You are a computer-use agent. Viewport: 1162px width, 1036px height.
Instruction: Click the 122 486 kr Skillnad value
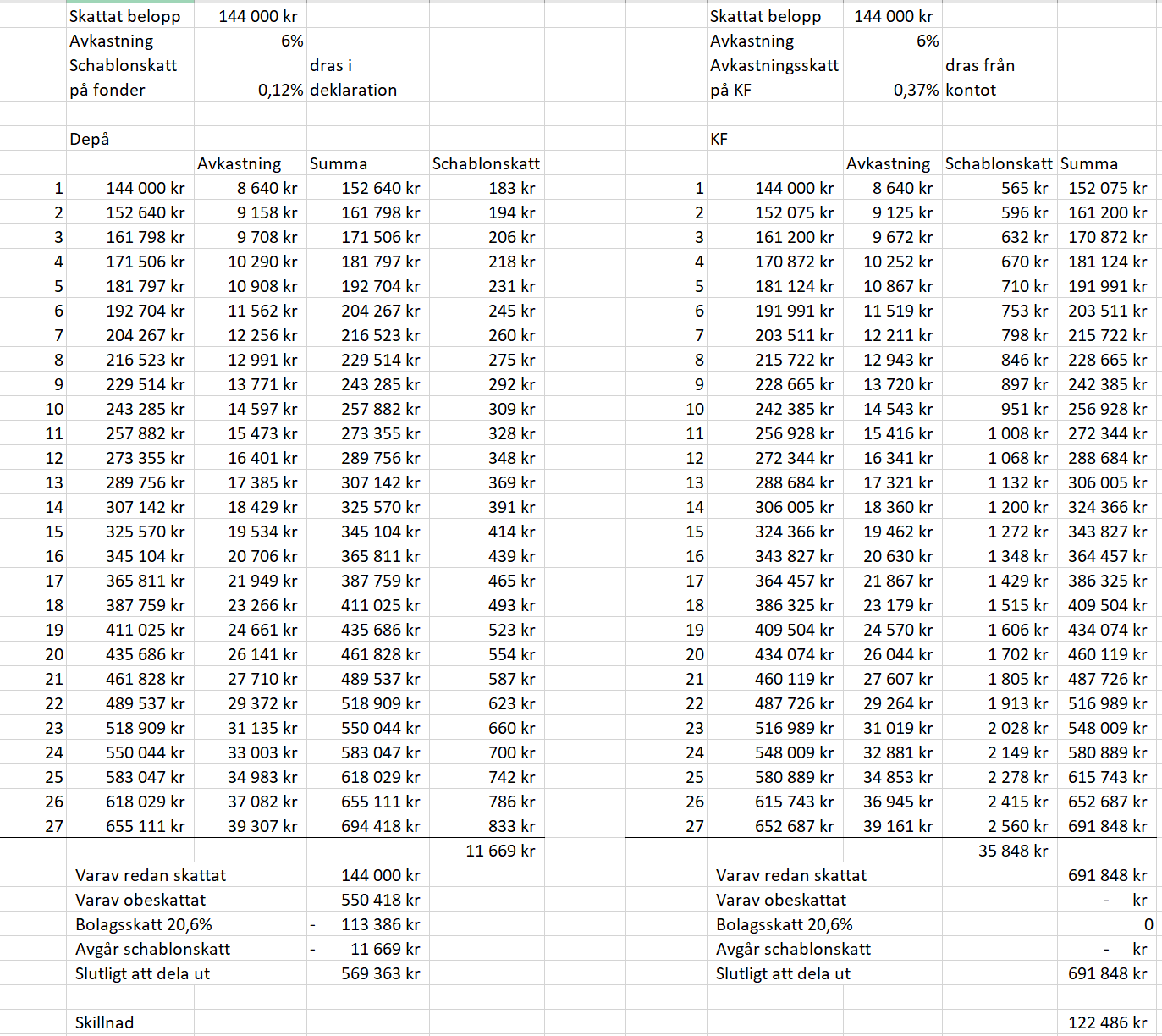pyautogui.click(x=1107, y=1022)
